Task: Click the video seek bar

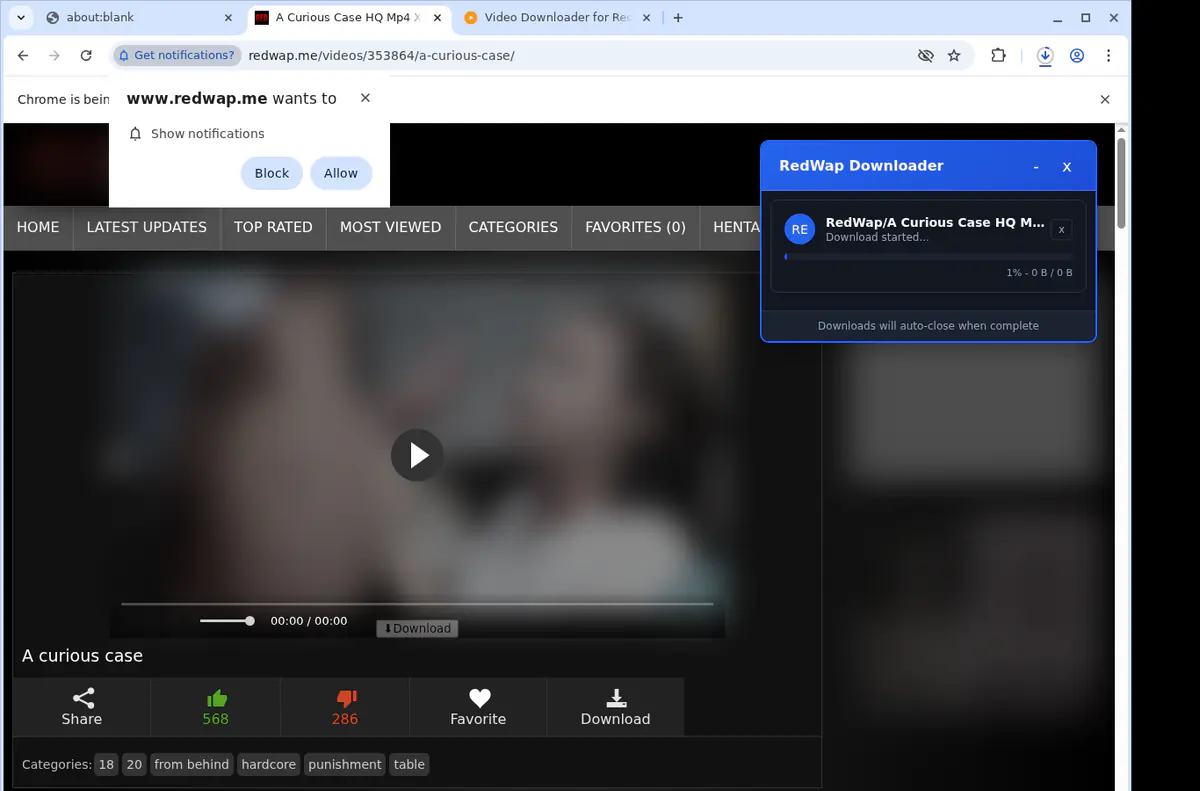Action: (x=417, y=604)
